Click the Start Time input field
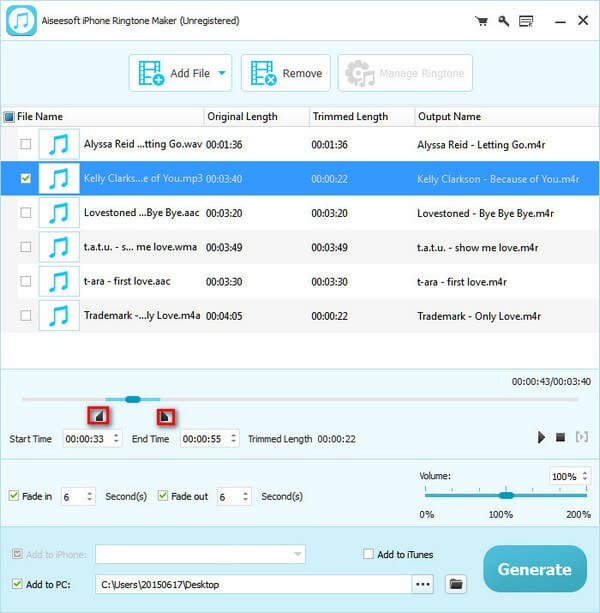Image resolution: width=600 pixels, height=613 pixels. pos(92,438)
